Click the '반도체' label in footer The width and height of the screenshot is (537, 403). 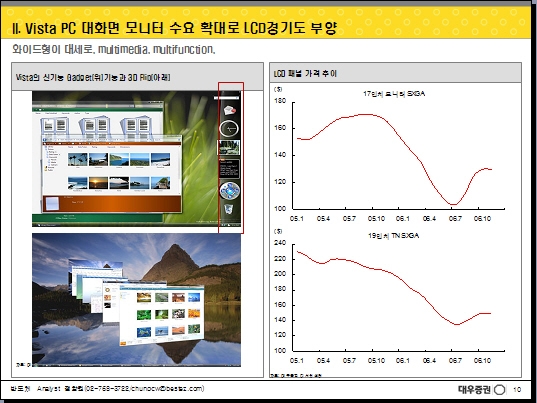click(20, 389)
